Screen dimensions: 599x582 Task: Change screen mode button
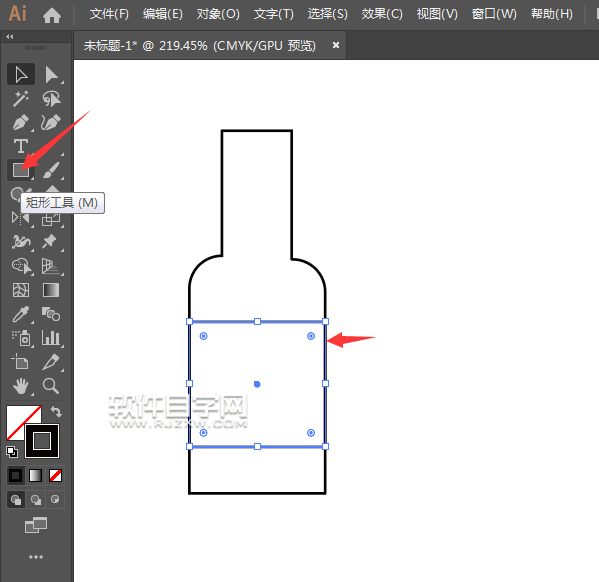coord(36,525)
